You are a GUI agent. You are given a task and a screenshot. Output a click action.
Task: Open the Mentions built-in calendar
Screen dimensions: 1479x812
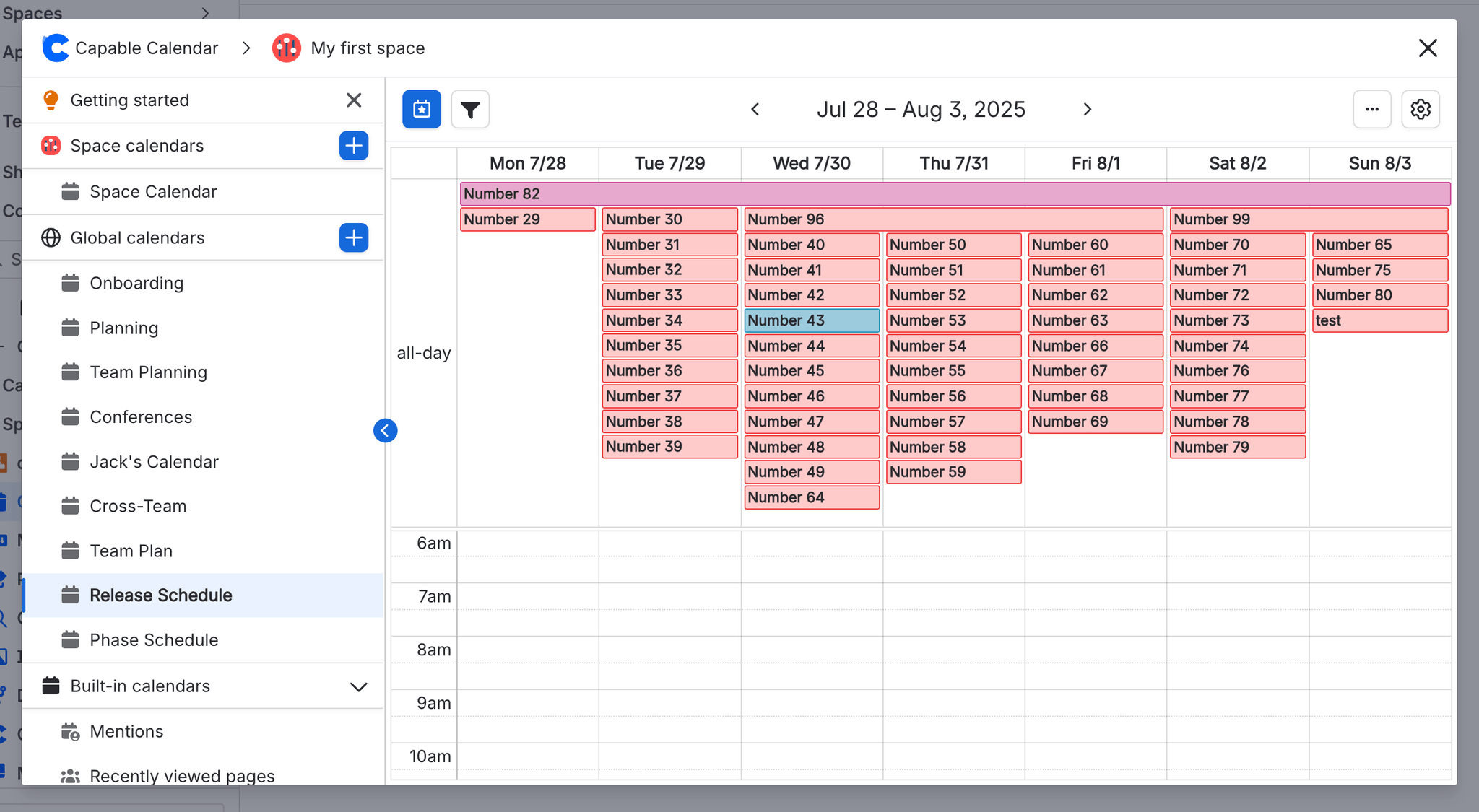(126, 732)
